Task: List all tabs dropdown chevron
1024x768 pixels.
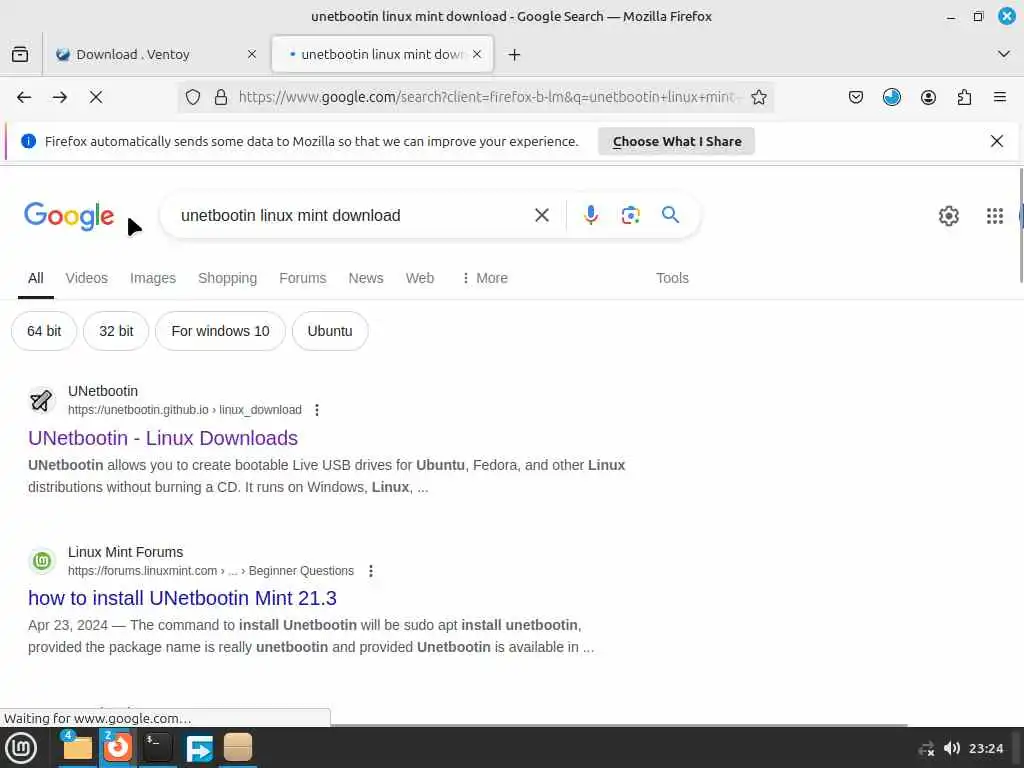Action: point(1004,54)
